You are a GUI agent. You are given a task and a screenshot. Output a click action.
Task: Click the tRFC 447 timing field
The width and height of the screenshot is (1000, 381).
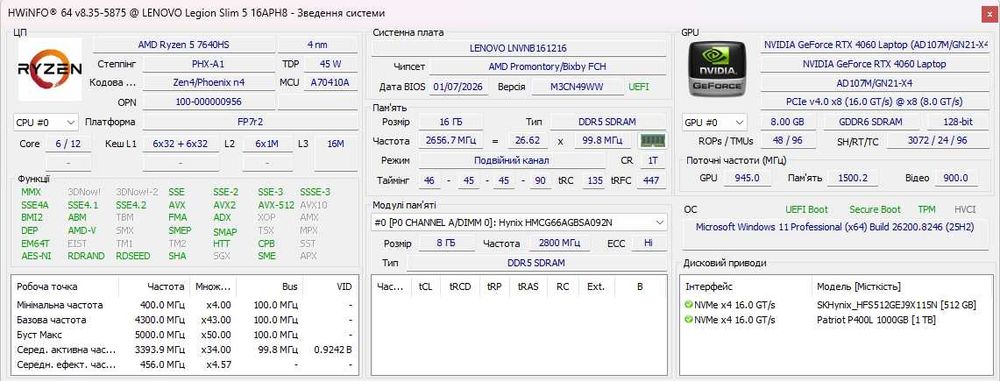(651, 181)
